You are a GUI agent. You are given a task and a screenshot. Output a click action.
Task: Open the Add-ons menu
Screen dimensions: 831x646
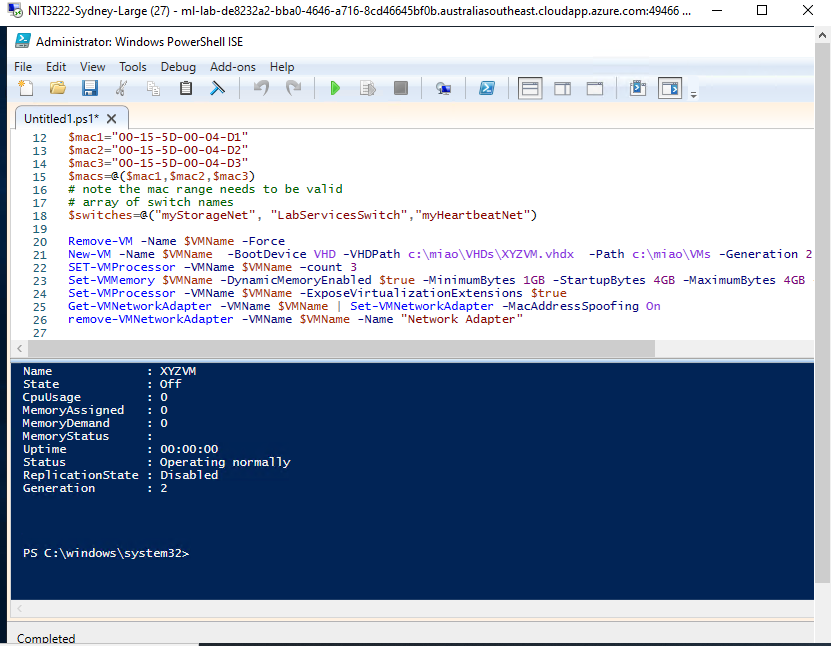tap(233, 67)
